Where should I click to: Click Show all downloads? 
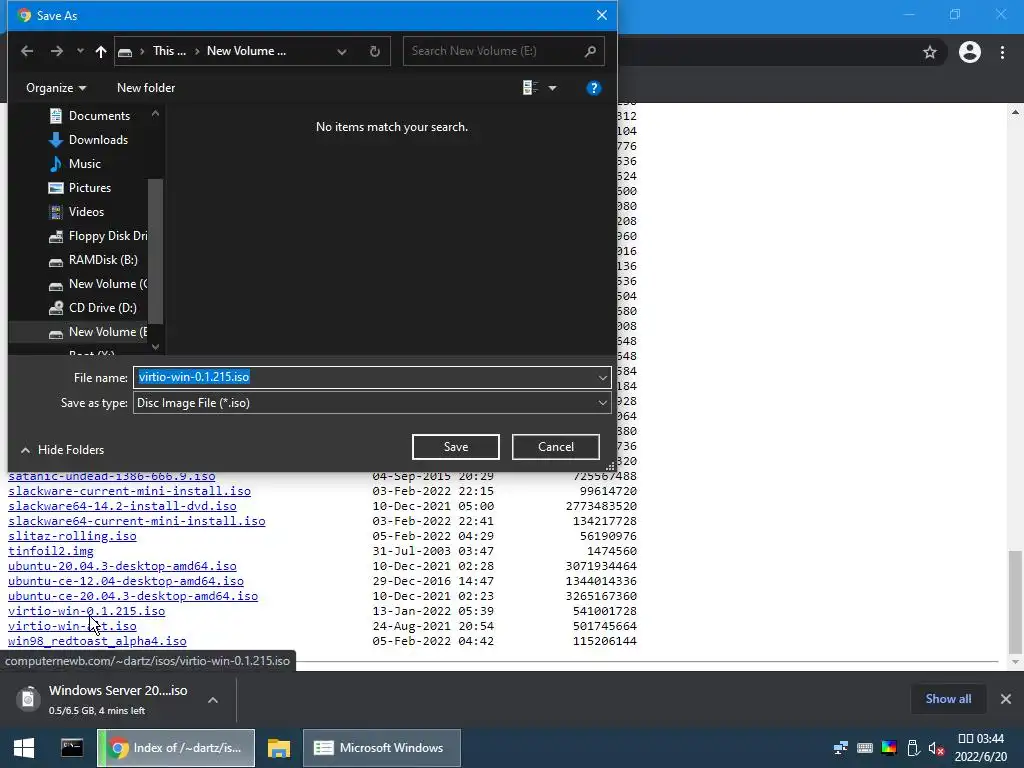pos(948,699)
